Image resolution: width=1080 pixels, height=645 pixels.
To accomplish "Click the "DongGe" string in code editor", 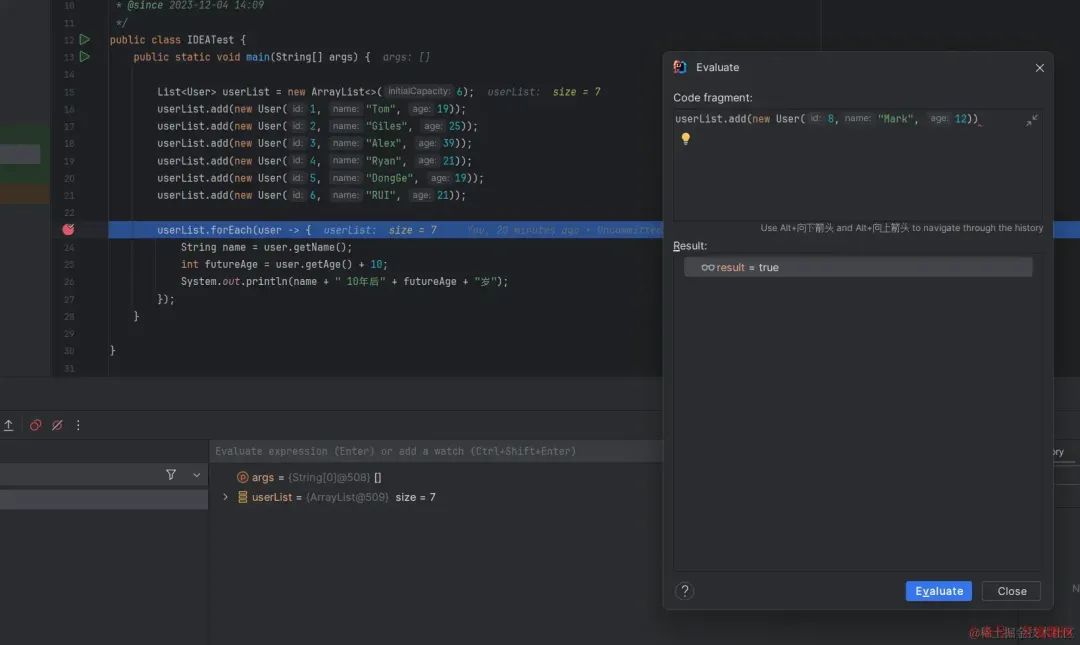I will click(x=391, y=178).
